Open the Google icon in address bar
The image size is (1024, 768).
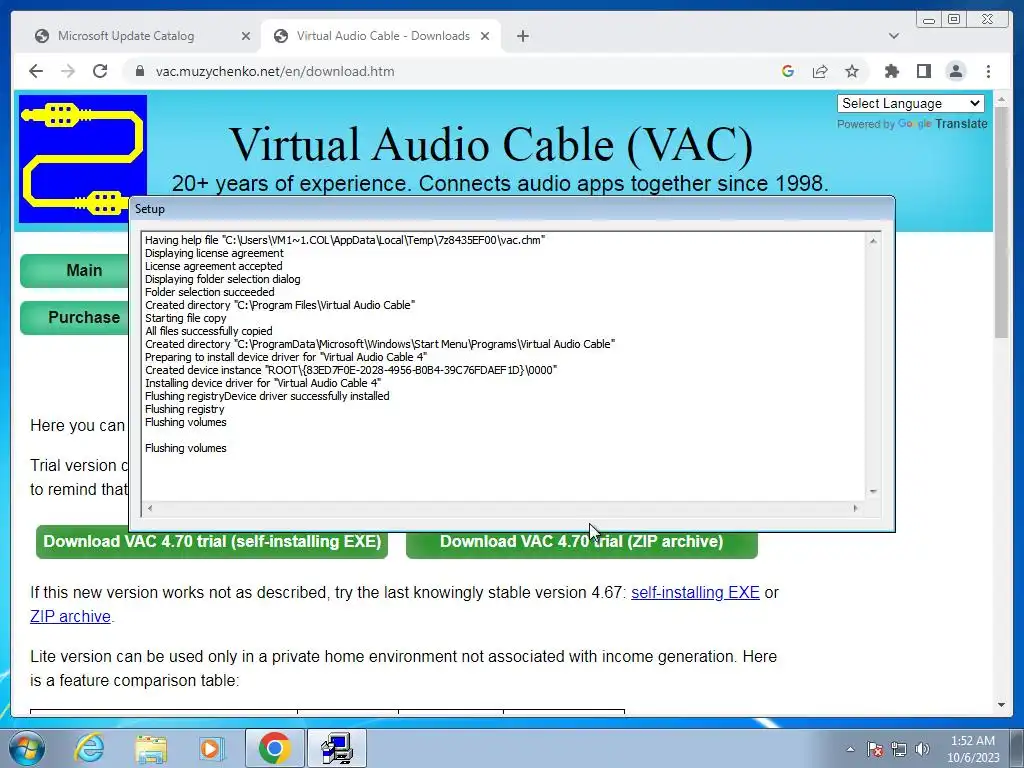(x=788, y=71)
